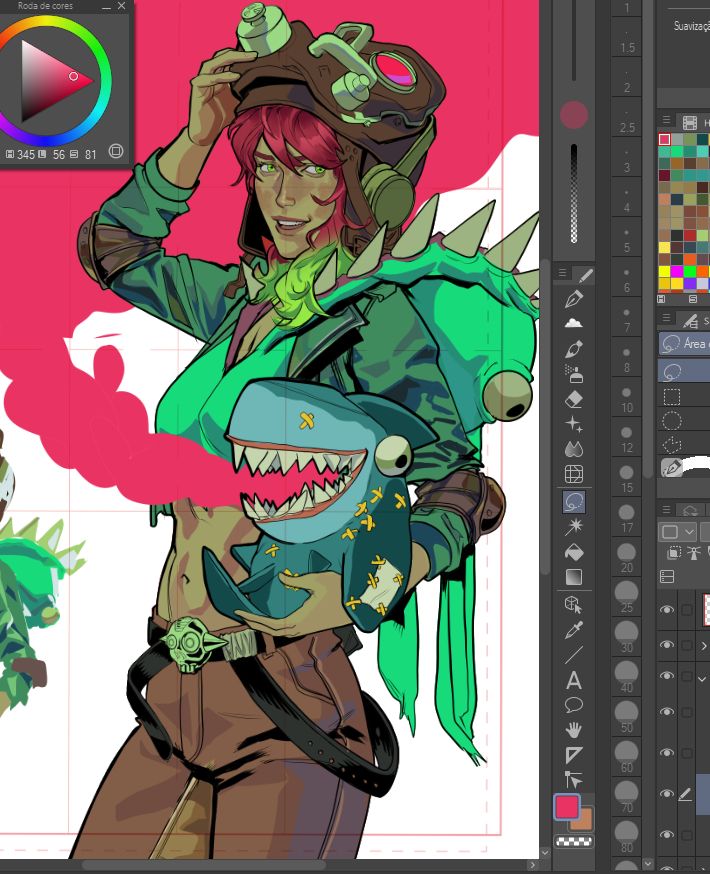
Task: Select the 'Área' lasso sub tool group
Action: 684,343
